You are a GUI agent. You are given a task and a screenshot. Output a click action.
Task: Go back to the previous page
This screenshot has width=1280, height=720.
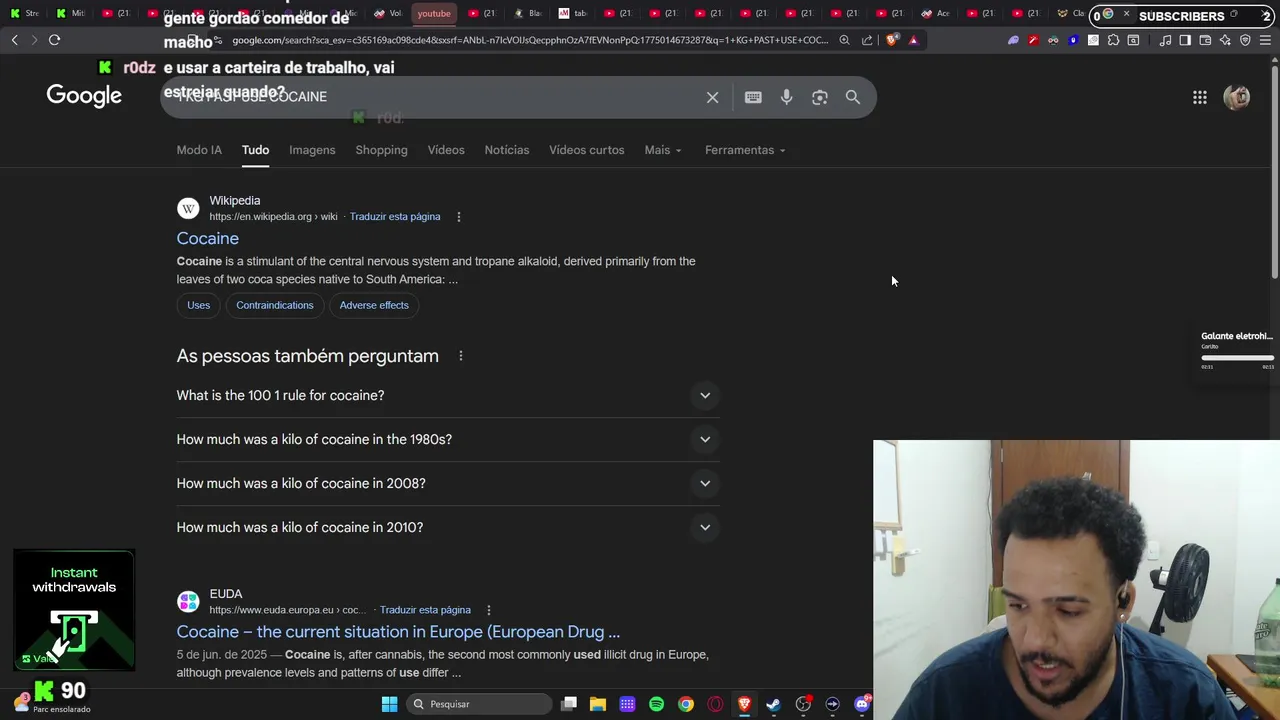[14, 40]
